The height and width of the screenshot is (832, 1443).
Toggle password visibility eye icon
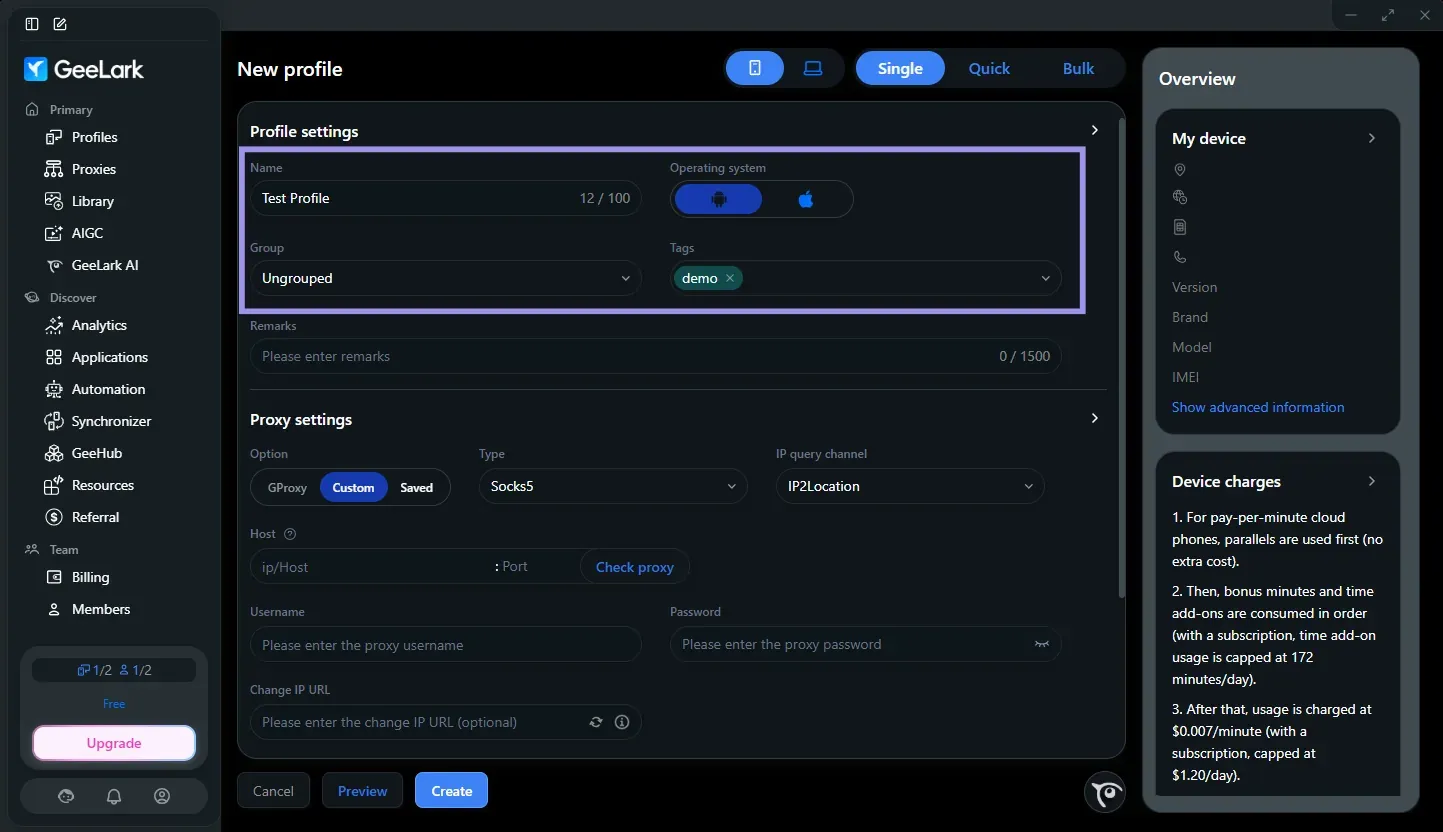click(x=1042, y=644)
